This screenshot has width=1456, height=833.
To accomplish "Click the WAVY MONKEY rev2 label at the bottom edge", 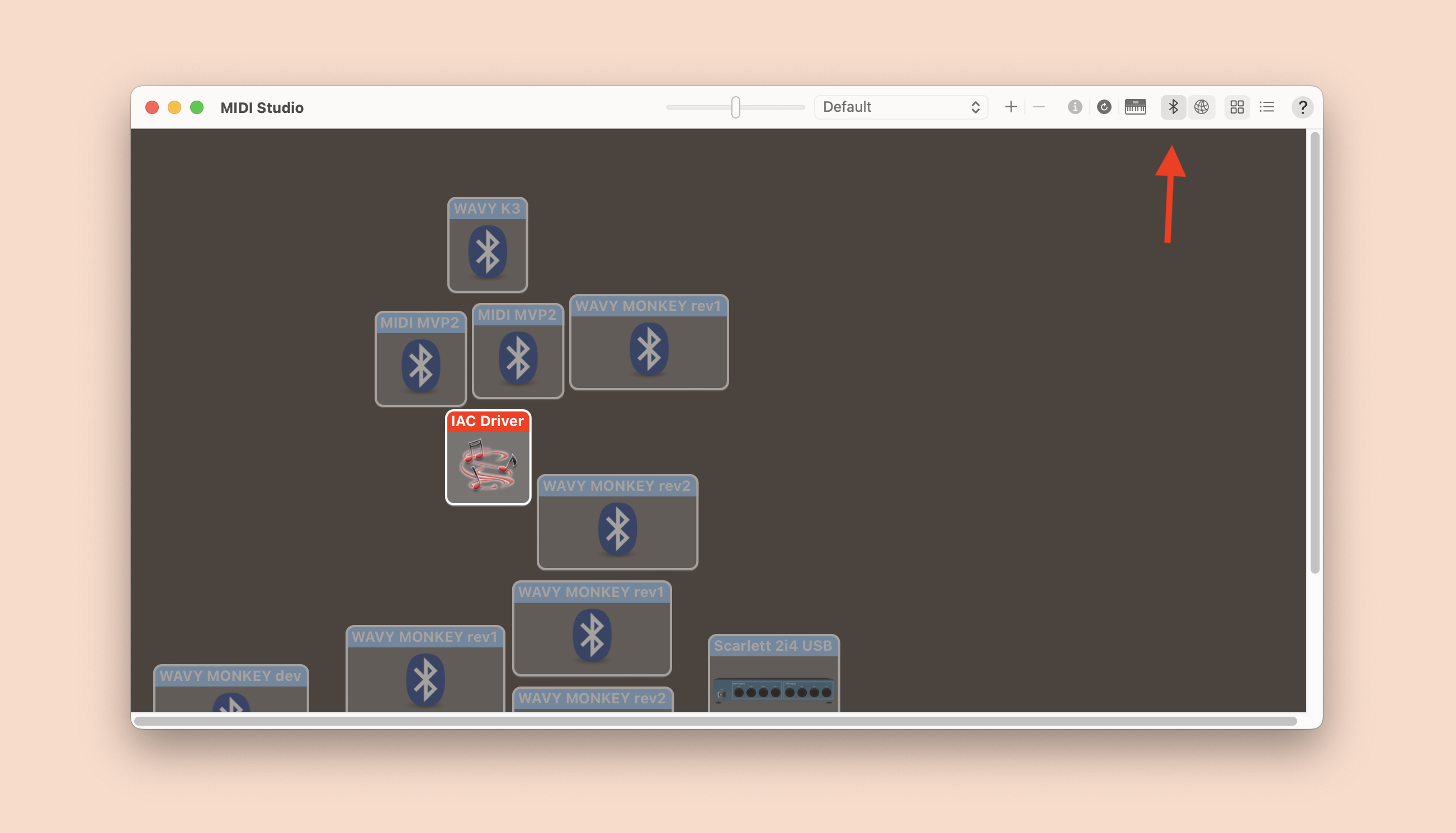I will 592,699.
